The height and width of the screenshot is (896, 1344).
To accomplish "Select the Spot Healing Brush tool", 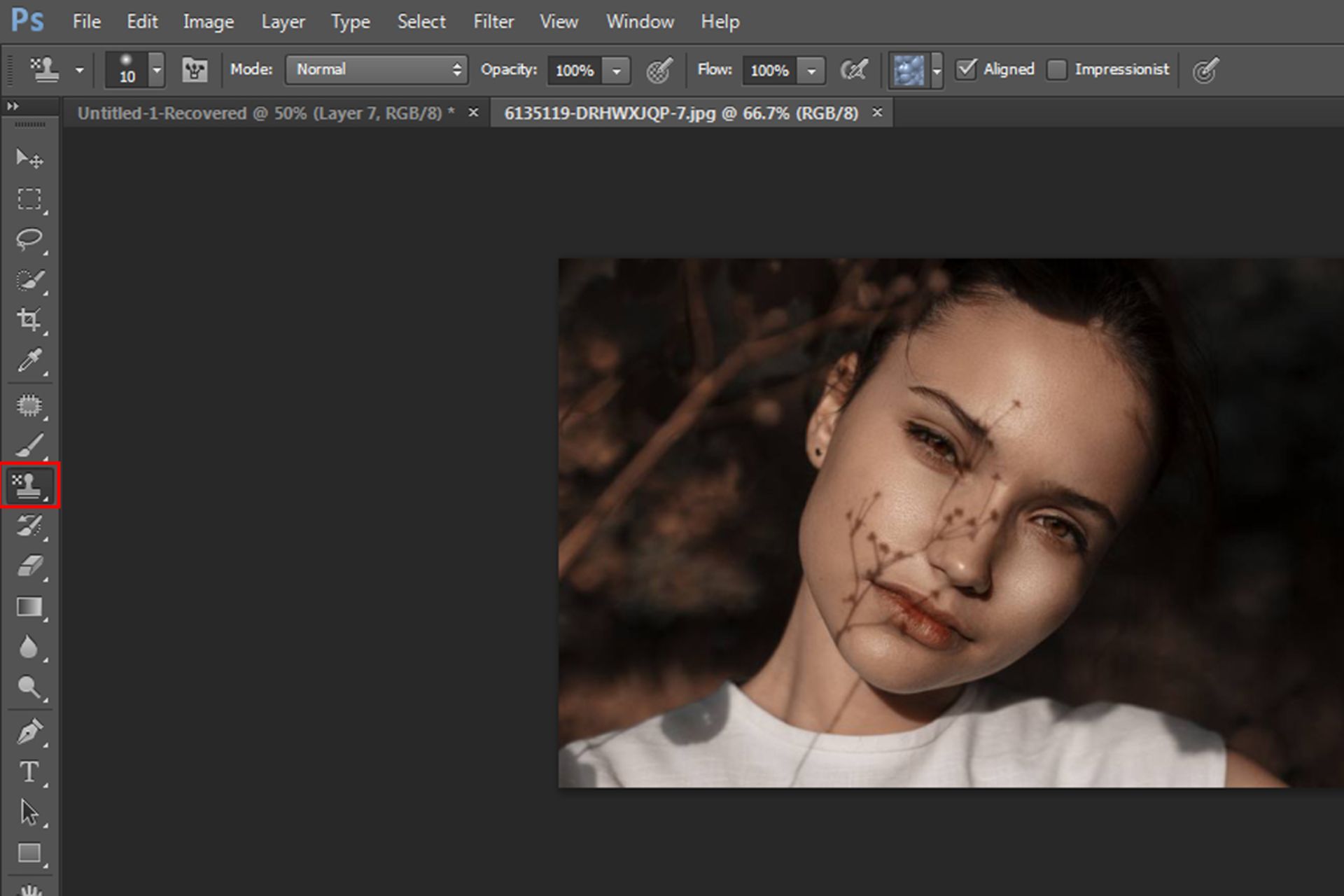I will 29,406.
